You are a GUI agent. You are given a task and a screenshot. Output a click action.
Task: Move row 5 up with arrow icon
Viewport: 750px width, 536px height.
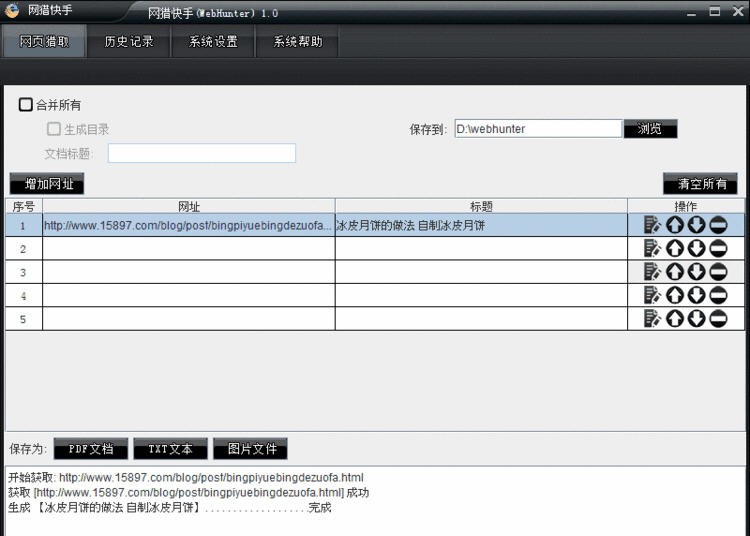tap(674, 318)
